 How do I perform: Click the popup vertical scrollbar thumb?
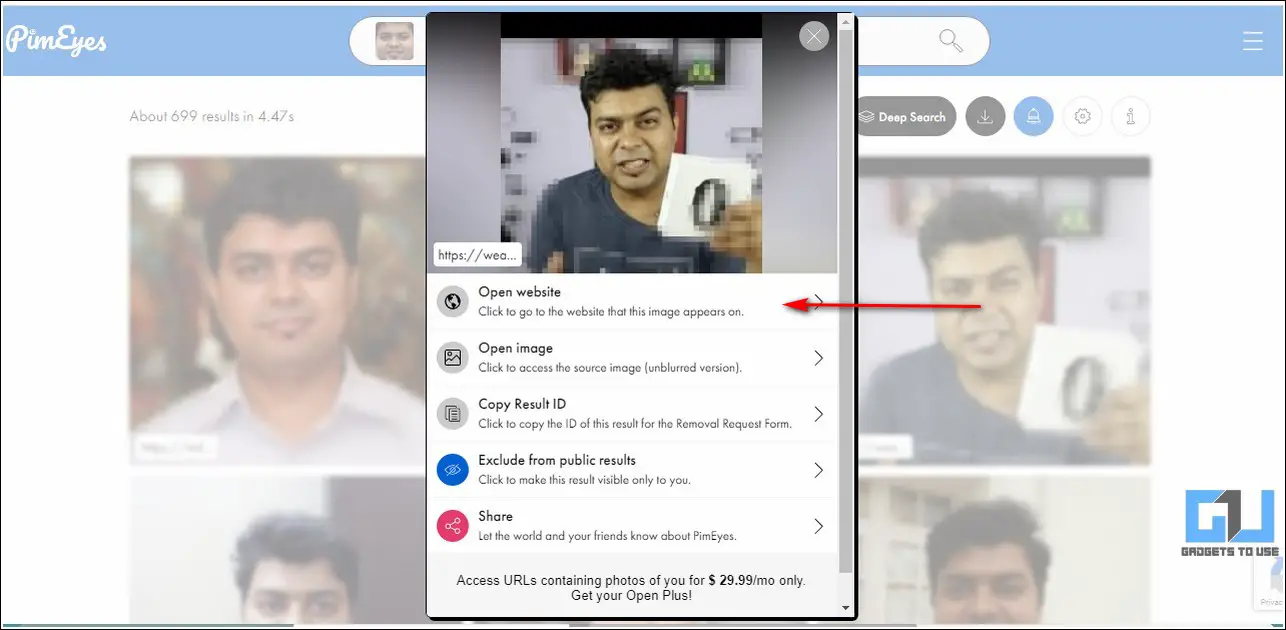point(846,300)
